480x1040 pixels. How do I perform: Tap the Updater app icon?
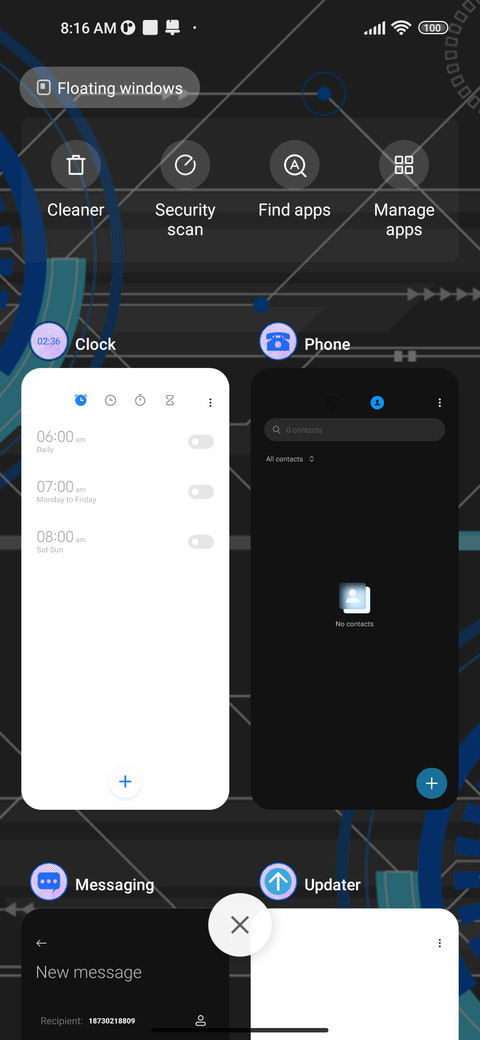click(278, 882)
